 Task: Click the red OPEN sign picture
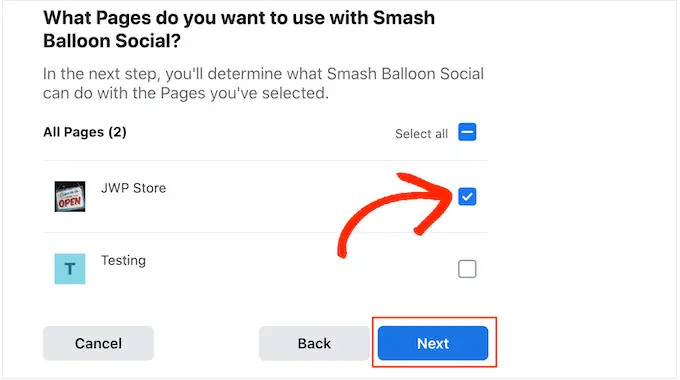70,197
